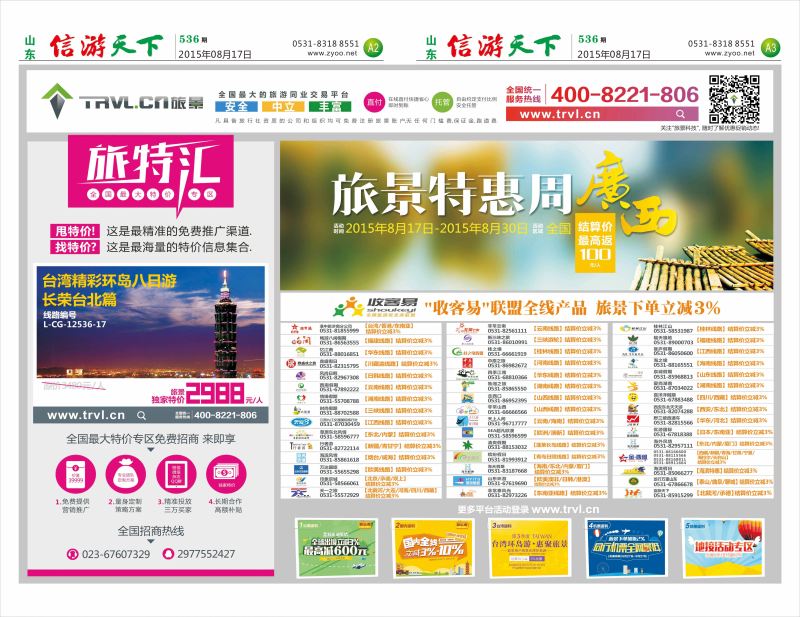
Task: Click the large red 400-8221-806 hotline number
Action: pyautogui.click(x=624, y=94)
